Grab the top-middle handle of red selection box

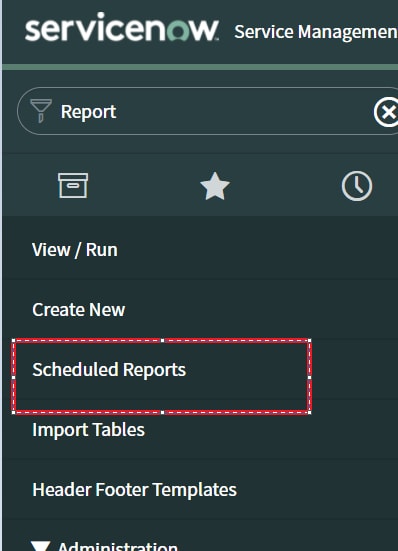coord(162,340)
